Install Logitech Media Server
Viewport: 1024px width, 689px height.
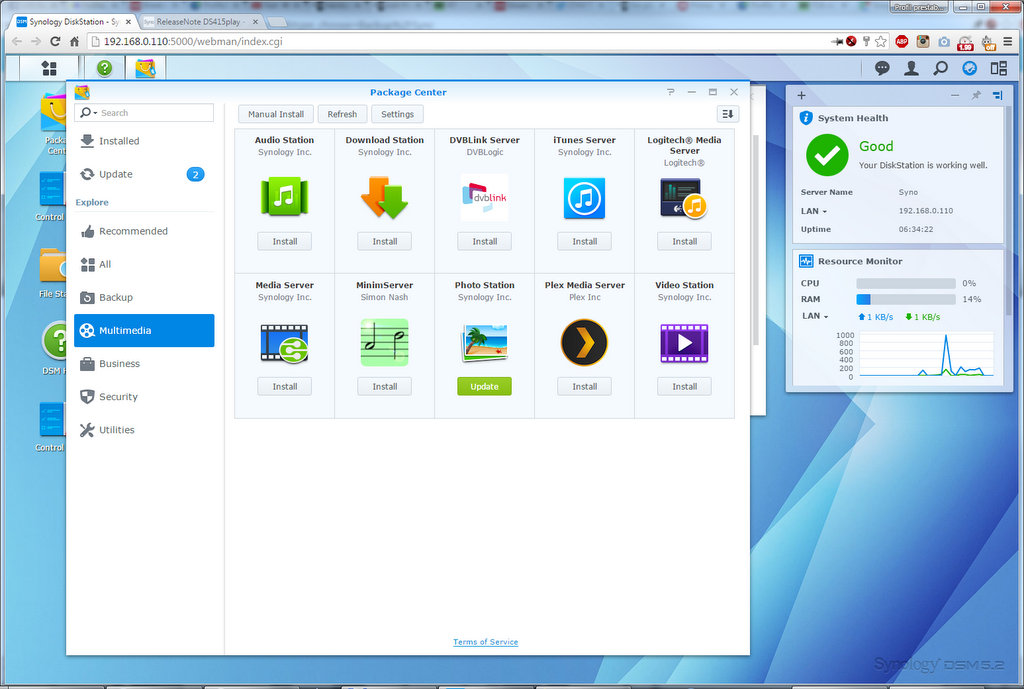[684, 242]
